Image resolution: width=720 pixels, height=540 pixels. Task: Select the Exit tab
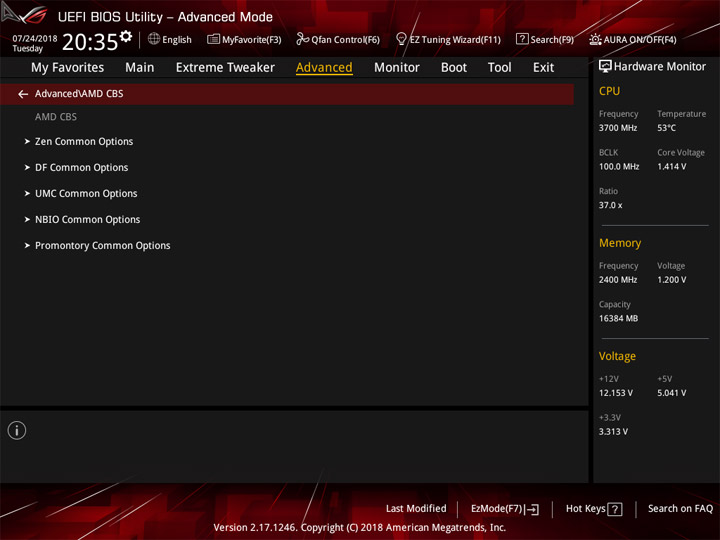tap(543, 68)
